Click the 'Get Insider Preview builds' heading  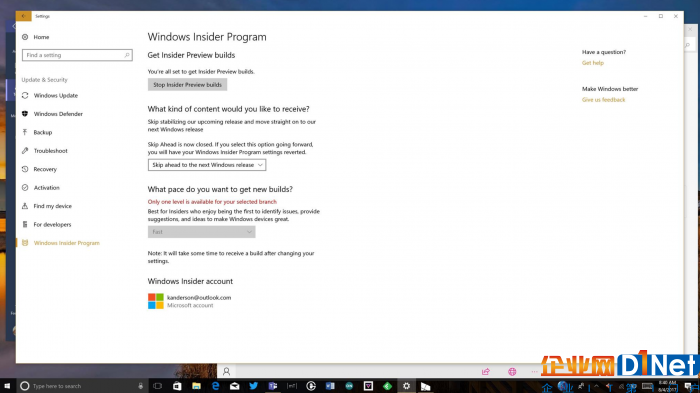coord(192,55)
